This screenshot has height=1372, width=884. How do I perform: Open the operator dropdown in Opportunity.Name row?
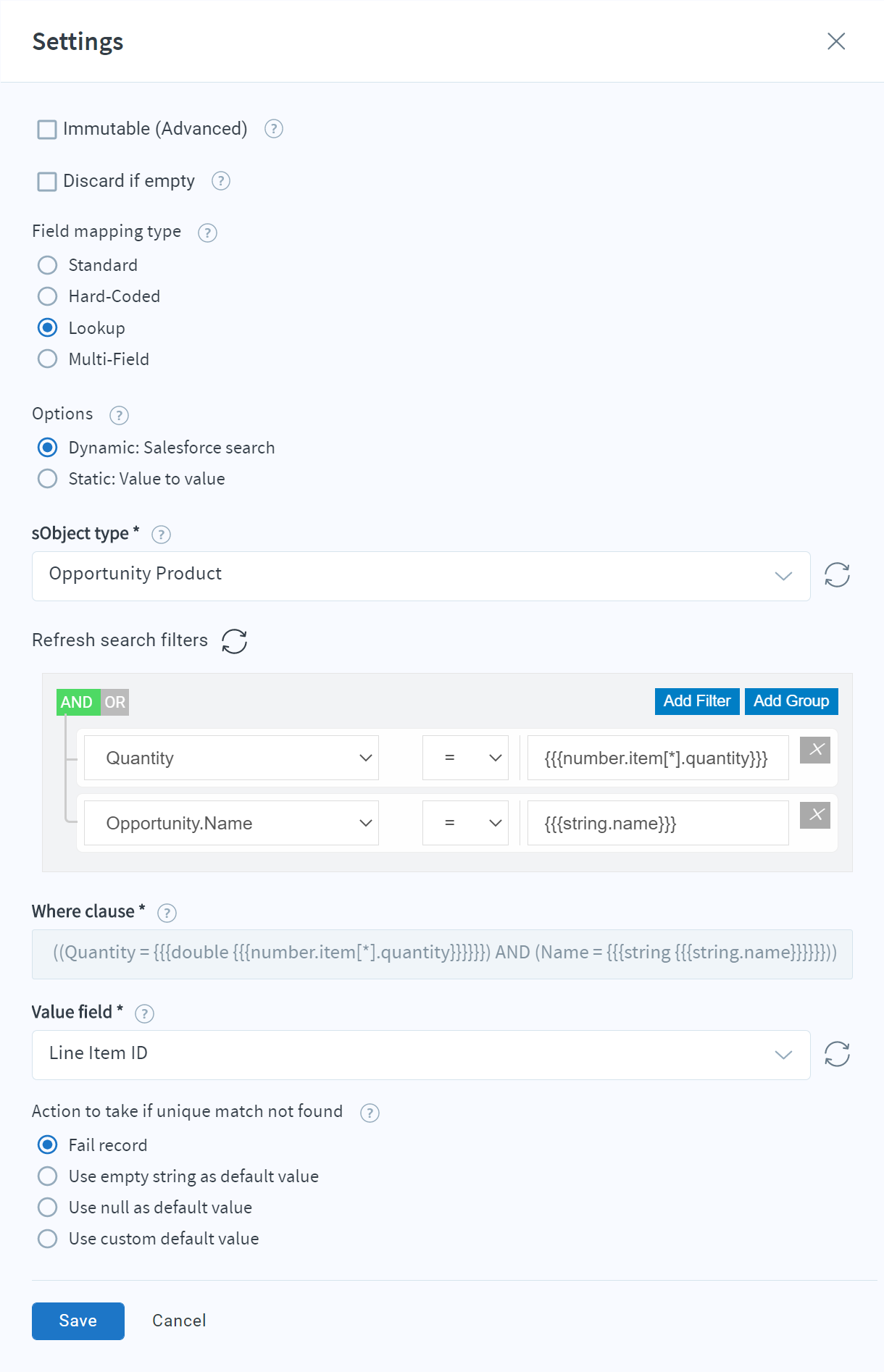(x=465, y=823)
